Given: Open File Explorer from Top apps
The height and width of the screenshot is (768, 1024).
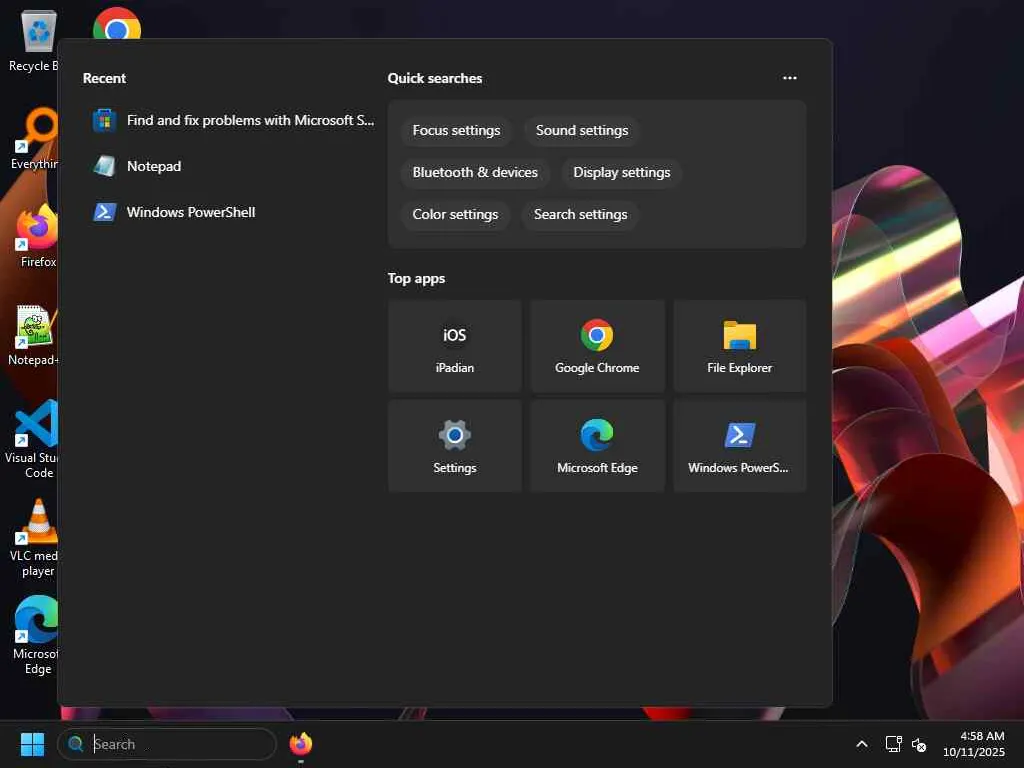Looking at the screenshot, I should [x=739, y=346].
